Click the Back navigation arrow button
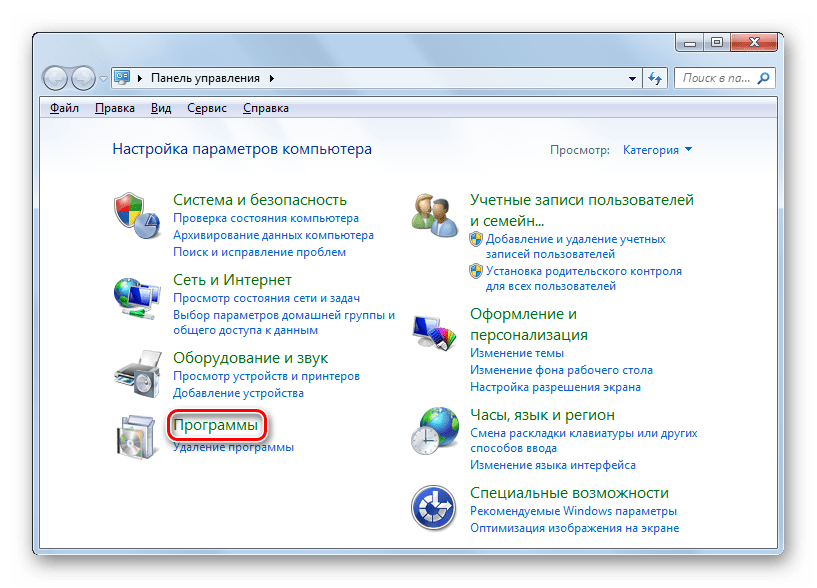This screenshot has width=817, height=588. click(x=55, y=79)
